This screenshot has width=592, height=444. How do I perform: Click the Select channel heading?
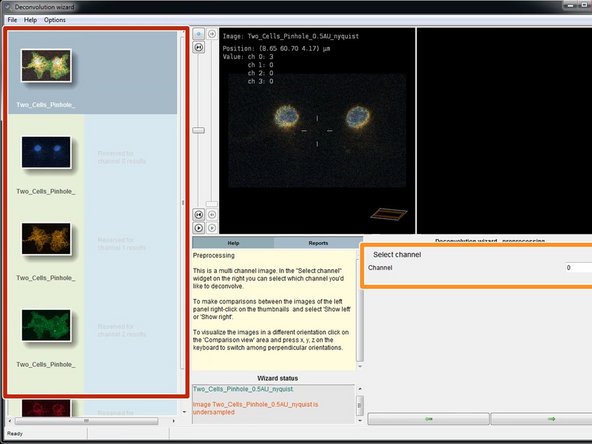tap(397, 254)
